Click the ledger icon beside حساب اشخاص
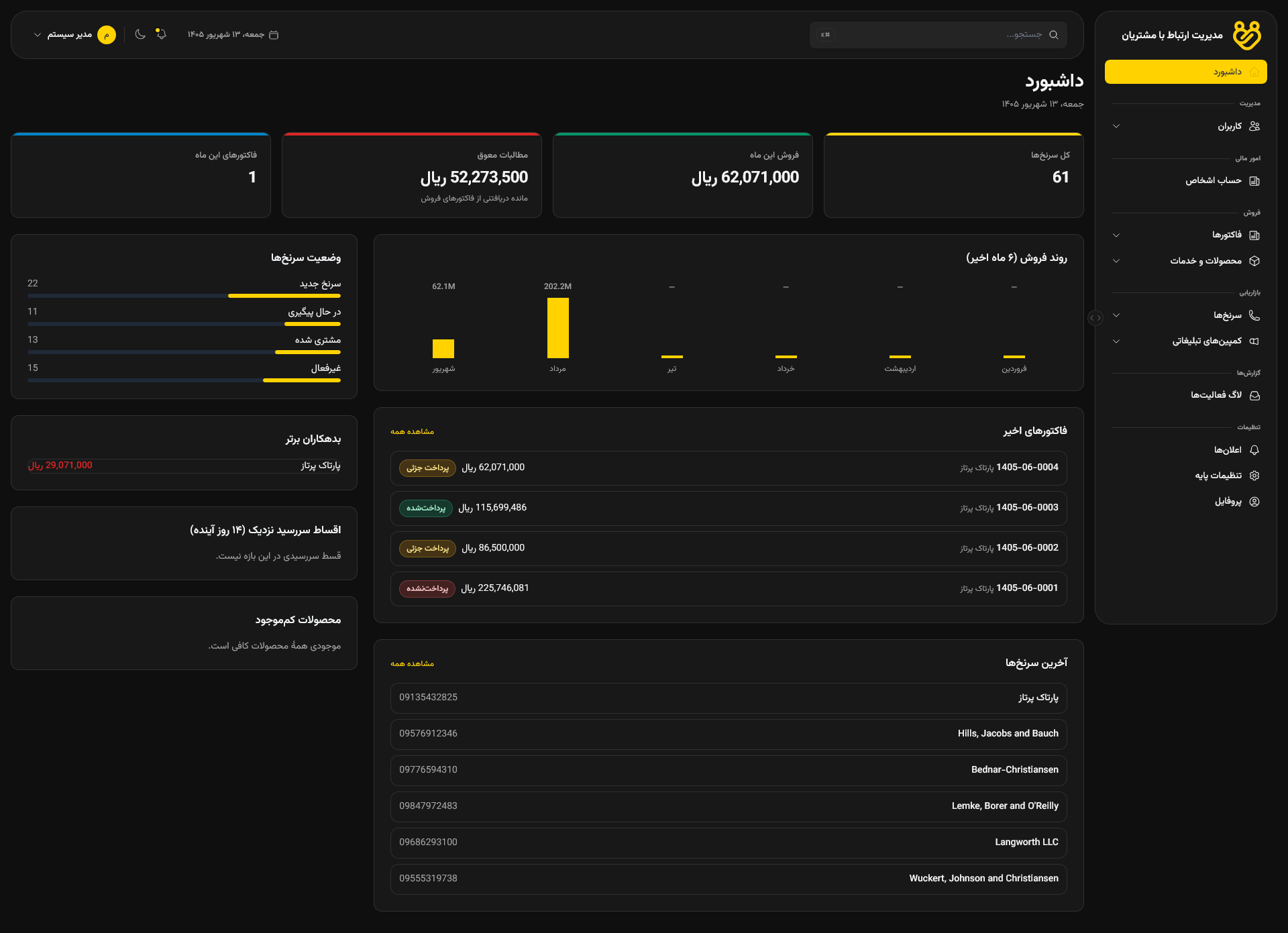This screenshot has width=1288, height=933. tap(1254, 180)
